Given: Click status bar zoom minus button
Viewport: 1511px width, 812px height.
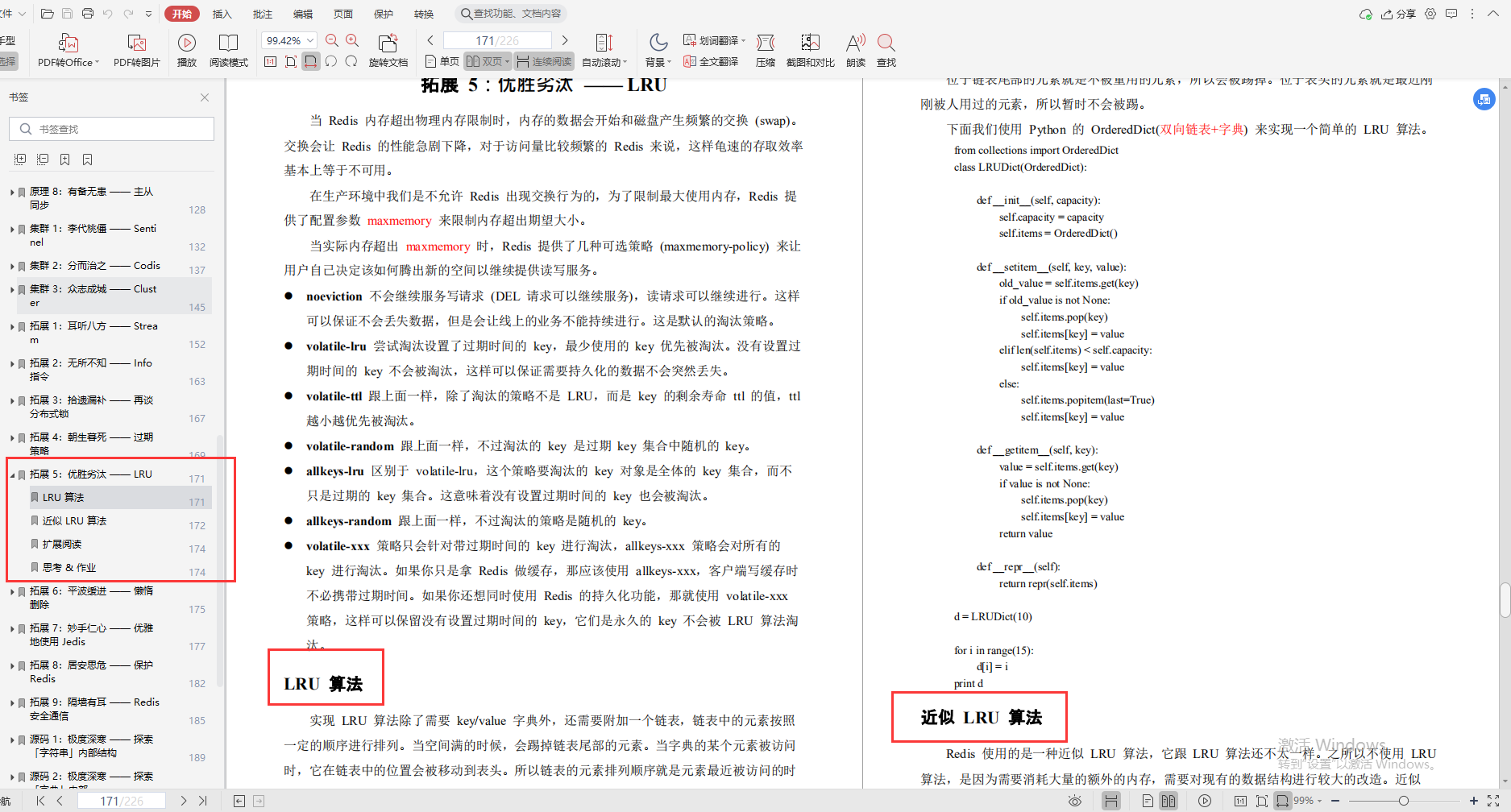Looking at the screenshot, I should [x=1335, y=801].
